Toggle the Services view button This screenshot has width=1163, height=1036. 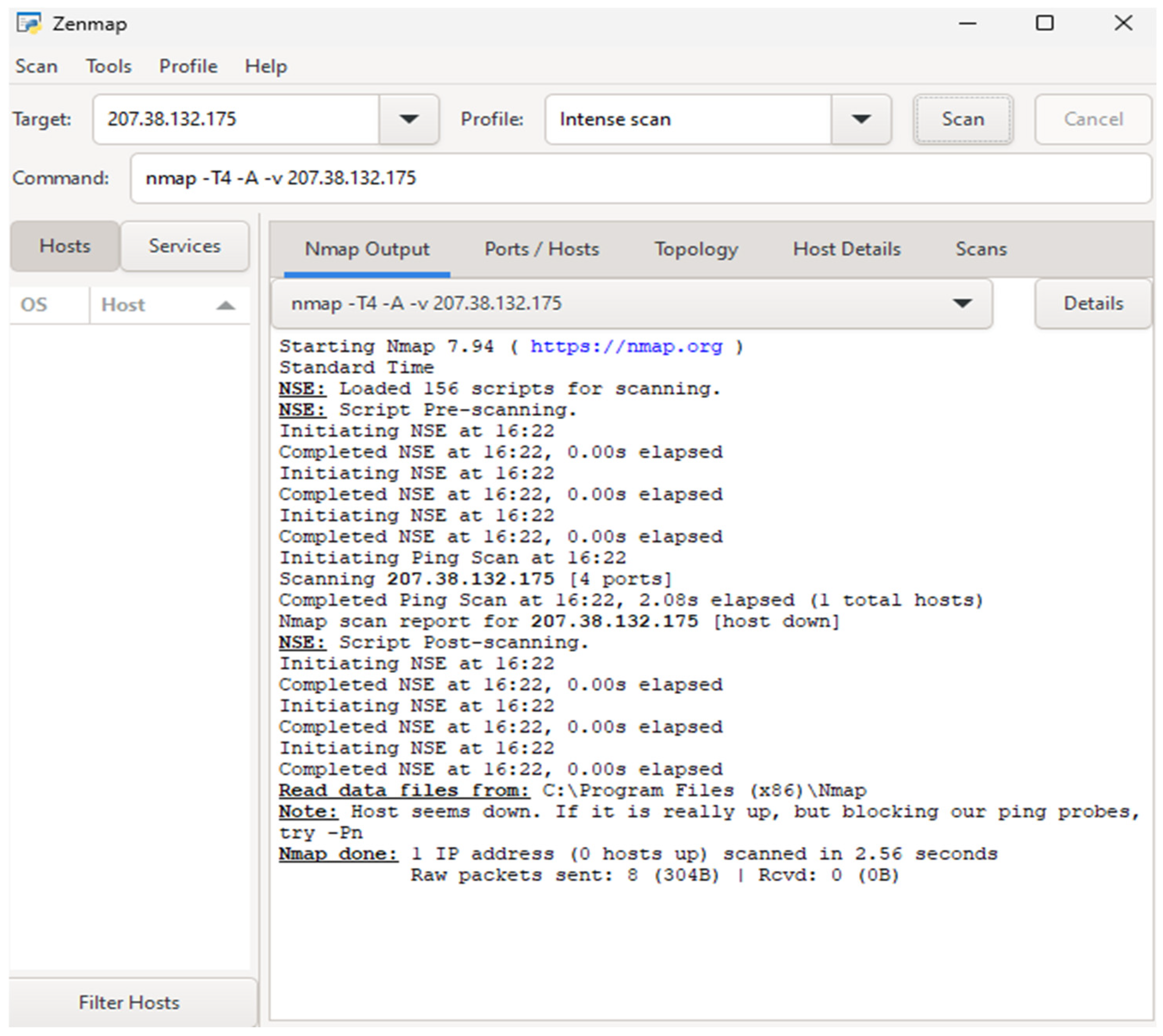pyautogui.click(x=184, y=246)
